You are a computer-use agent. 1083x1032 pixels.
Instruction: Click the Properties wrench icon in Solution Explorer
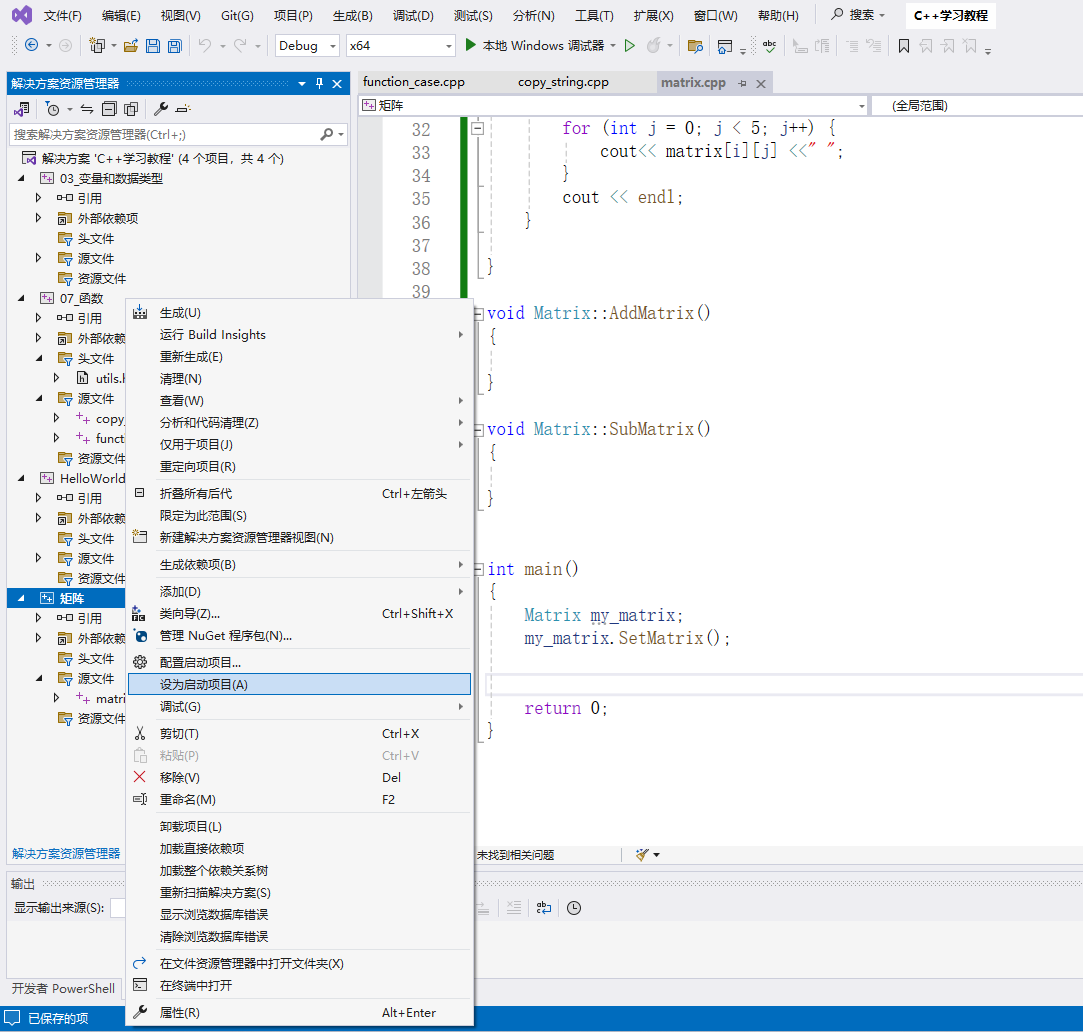pyautogui.click(x=161, y=108)
